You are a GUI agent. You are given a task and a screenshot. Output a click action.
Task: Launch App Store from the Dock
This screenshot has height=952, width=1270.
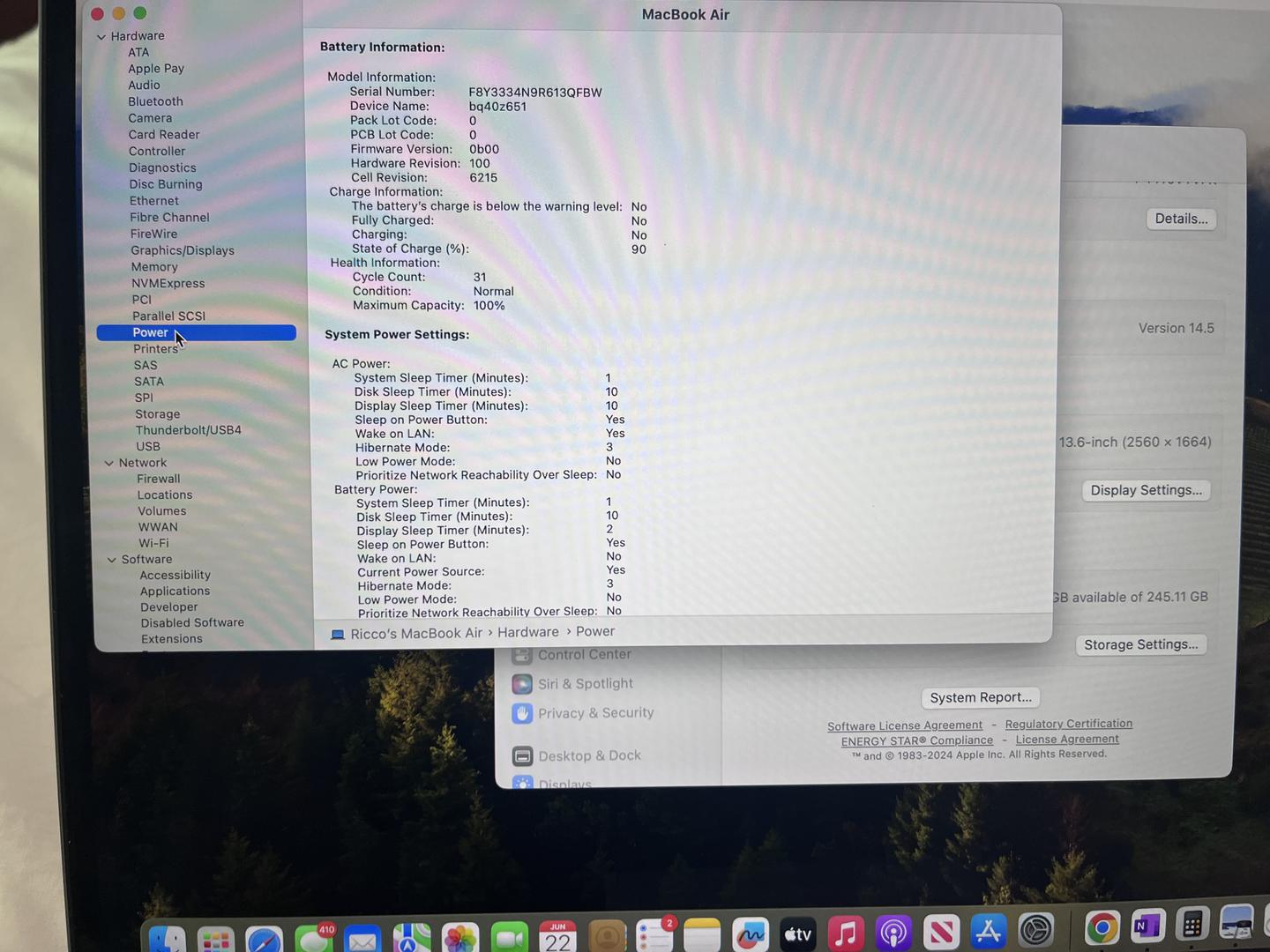click(988, 932)
